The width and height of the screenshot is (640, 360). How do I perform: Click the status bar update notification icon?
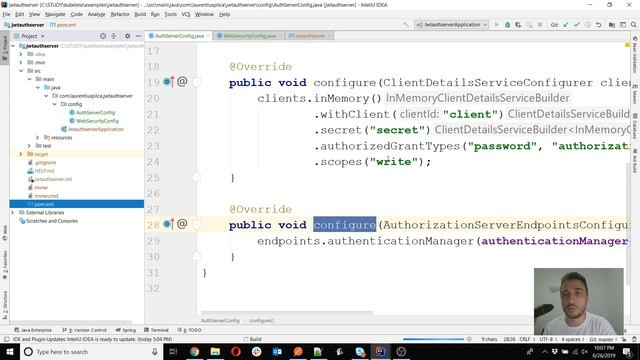click(x=6, y=339)
